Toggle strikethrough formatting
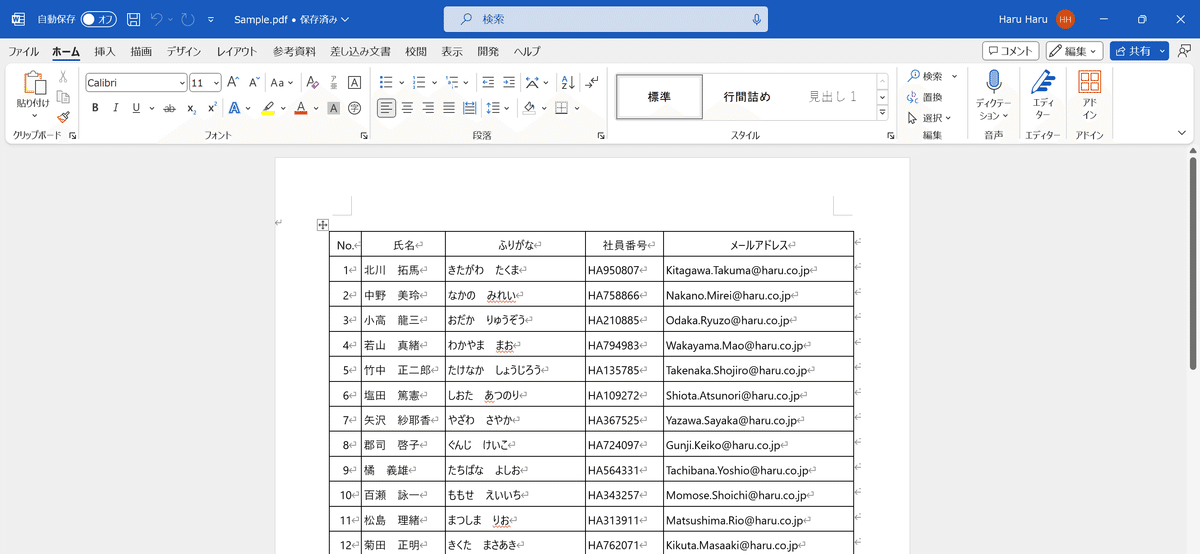Viewport: 1200px width, 554px height. 167,108
